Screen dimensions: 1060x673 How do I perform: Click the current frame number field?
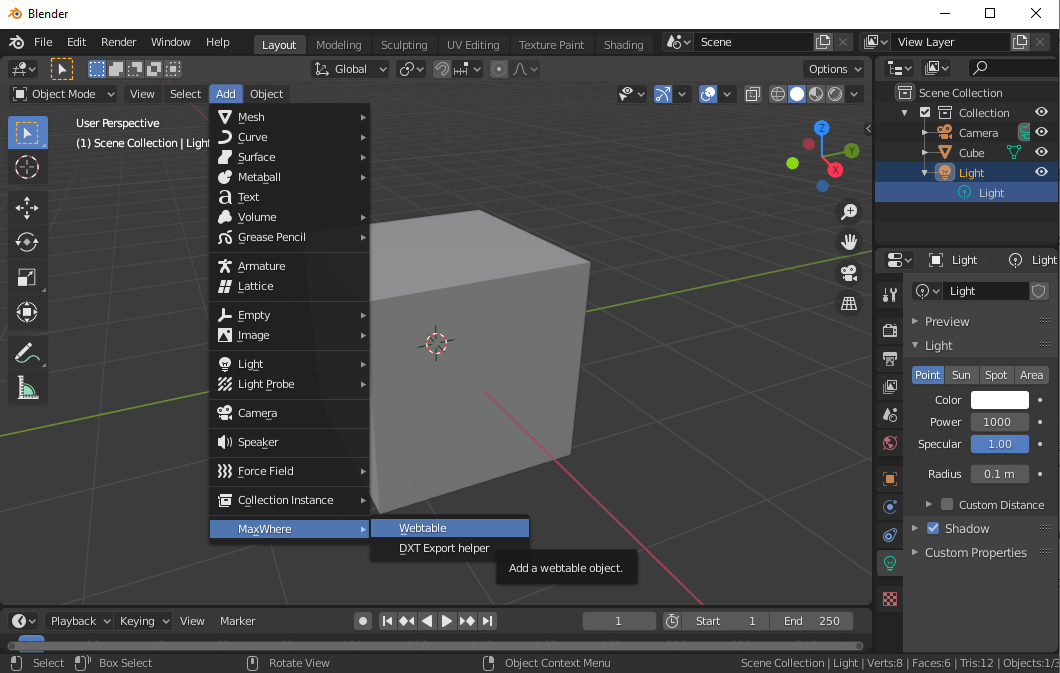(619, 621)
